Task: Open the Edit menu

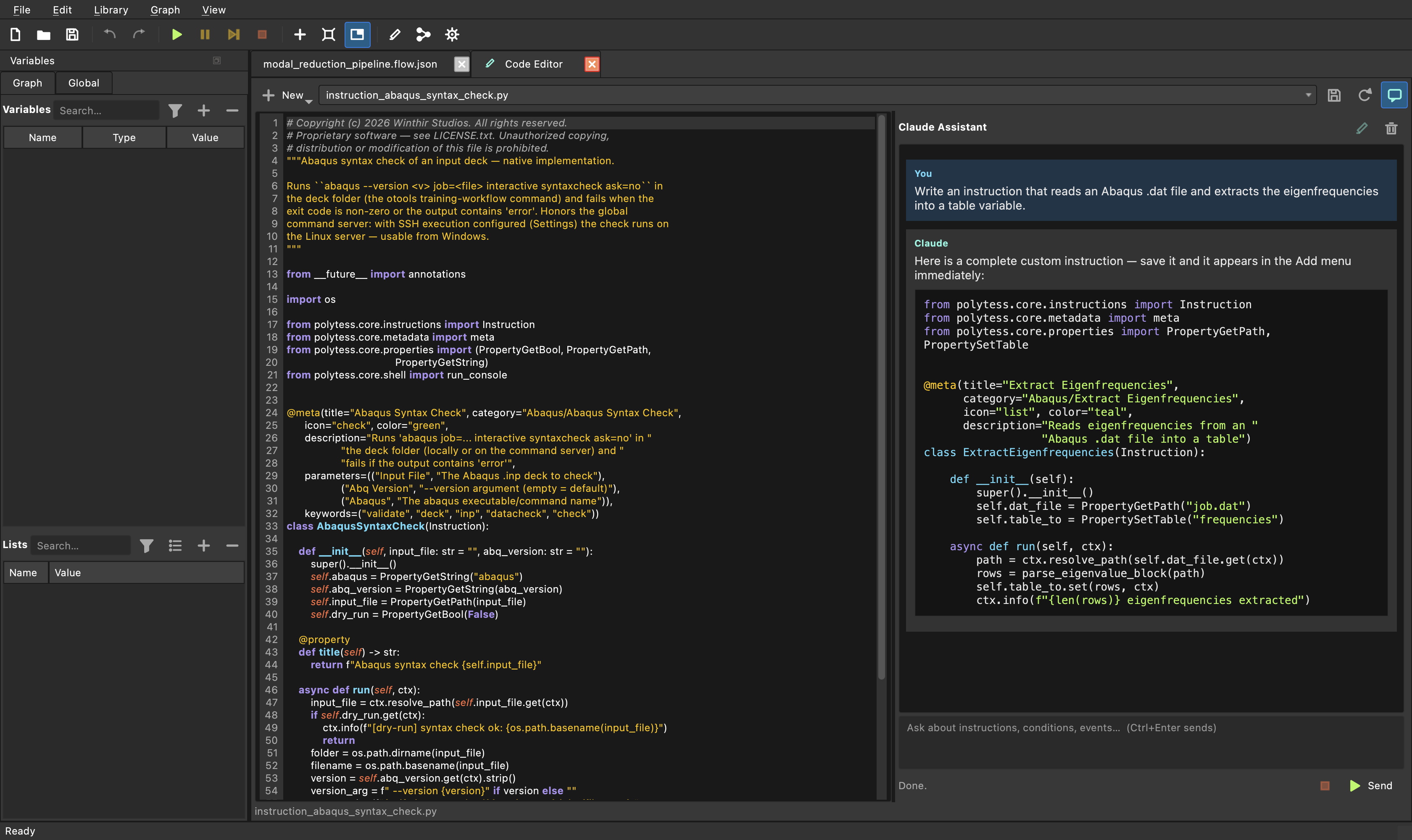Action: pos(62,10)
